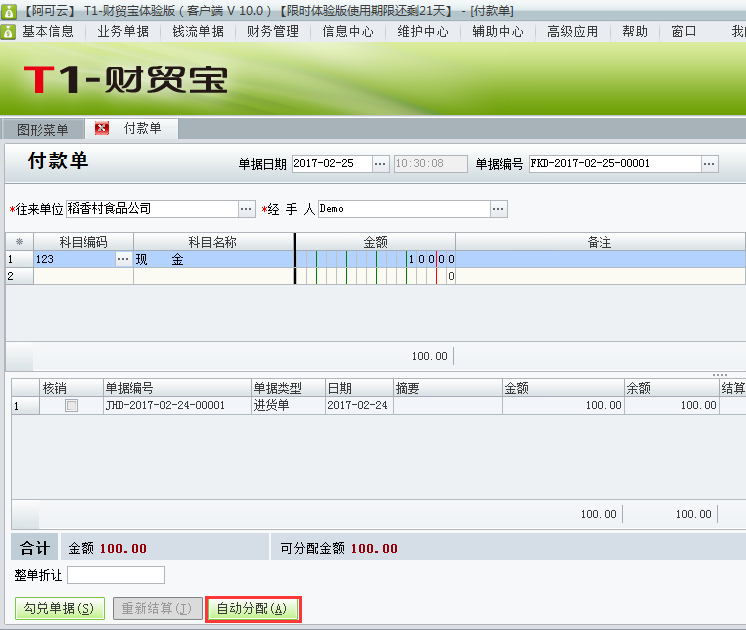Click row header 1 of the upper grid
This screenshot has height=630, width=746.
tap(20, 259)
